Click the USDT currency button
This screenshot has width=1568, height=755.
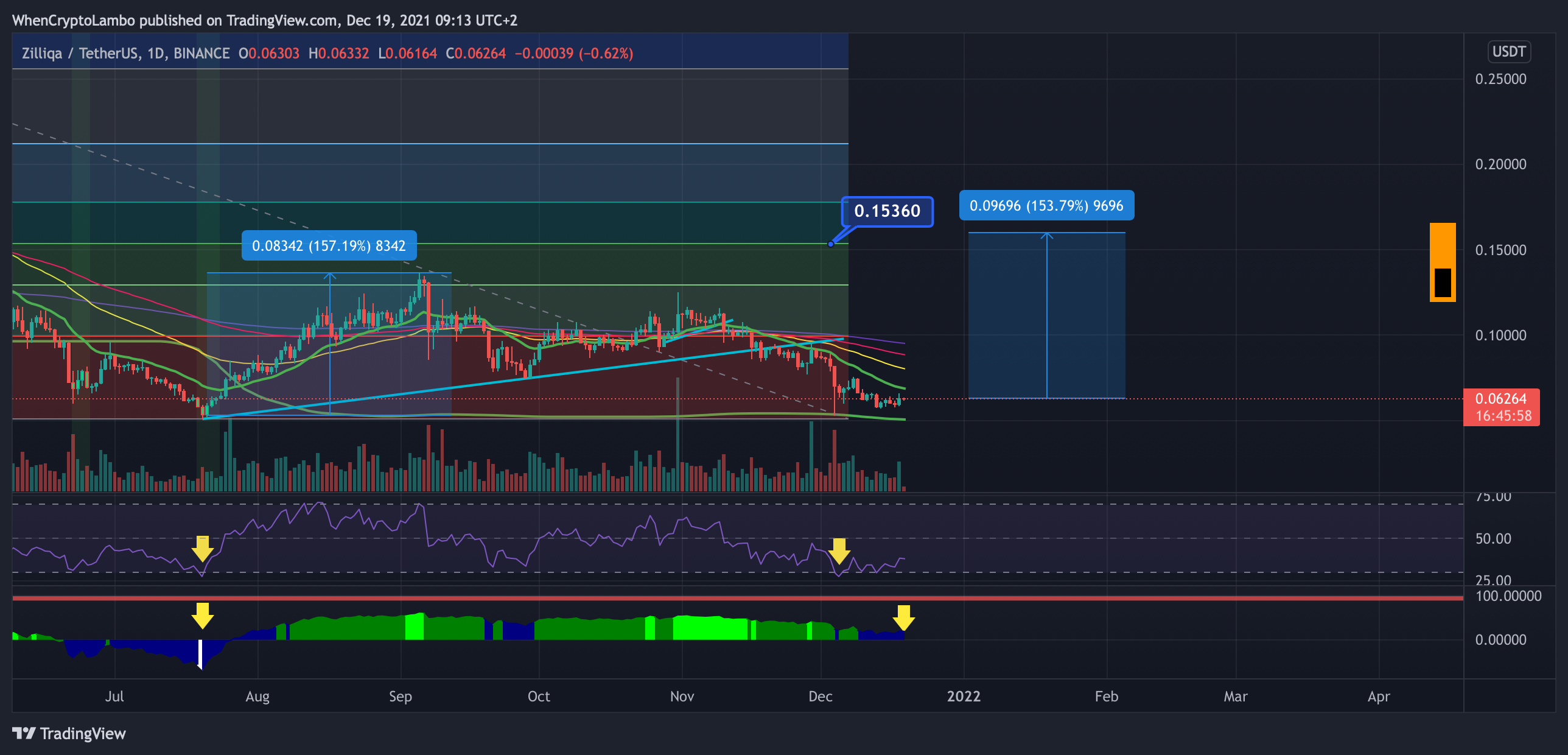pos(1509,51)
